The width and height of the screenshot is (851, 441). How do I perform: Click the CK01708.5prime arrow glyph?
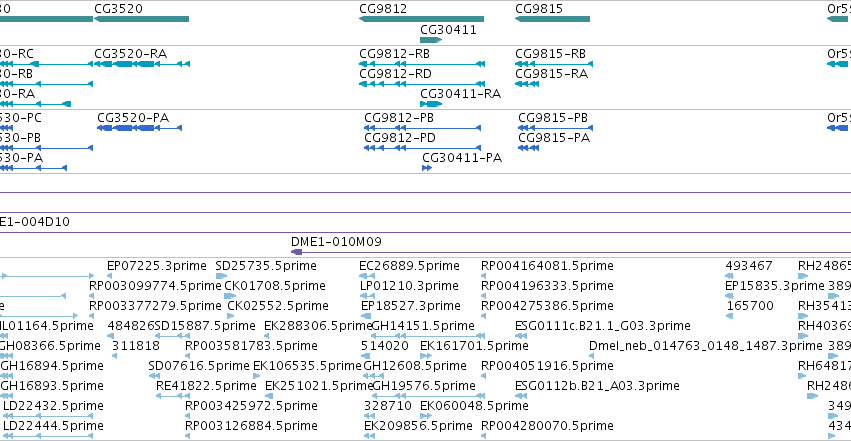[230, 296]
